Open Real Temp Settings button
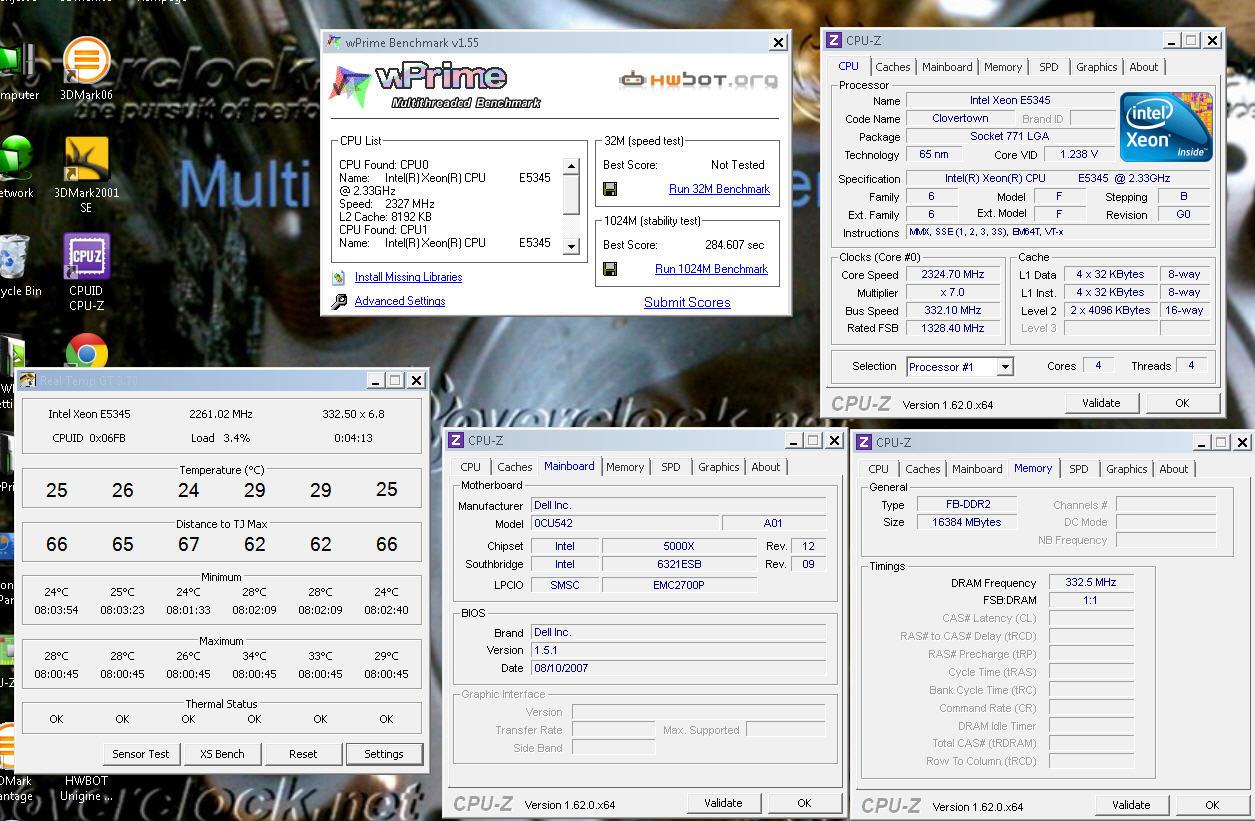The image size is (1255, 821). point(384,754)
